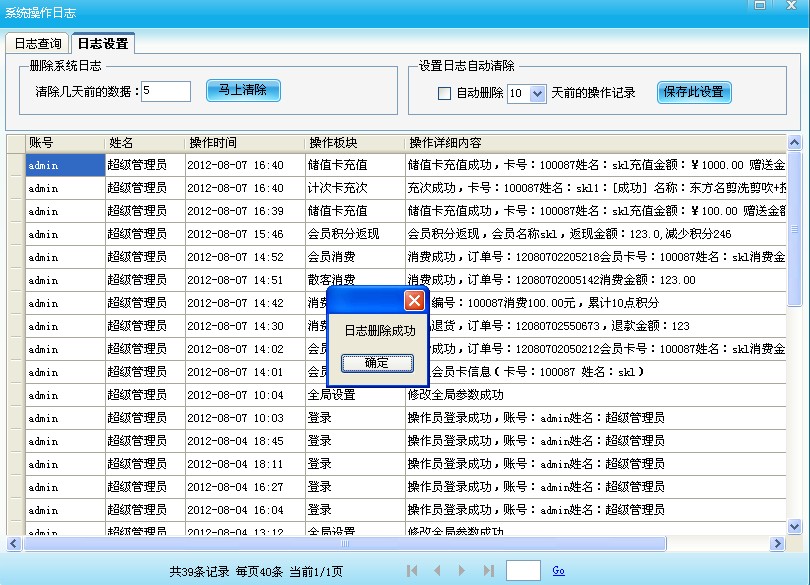Jump to the first page using pagination control

tap(410, 569)
